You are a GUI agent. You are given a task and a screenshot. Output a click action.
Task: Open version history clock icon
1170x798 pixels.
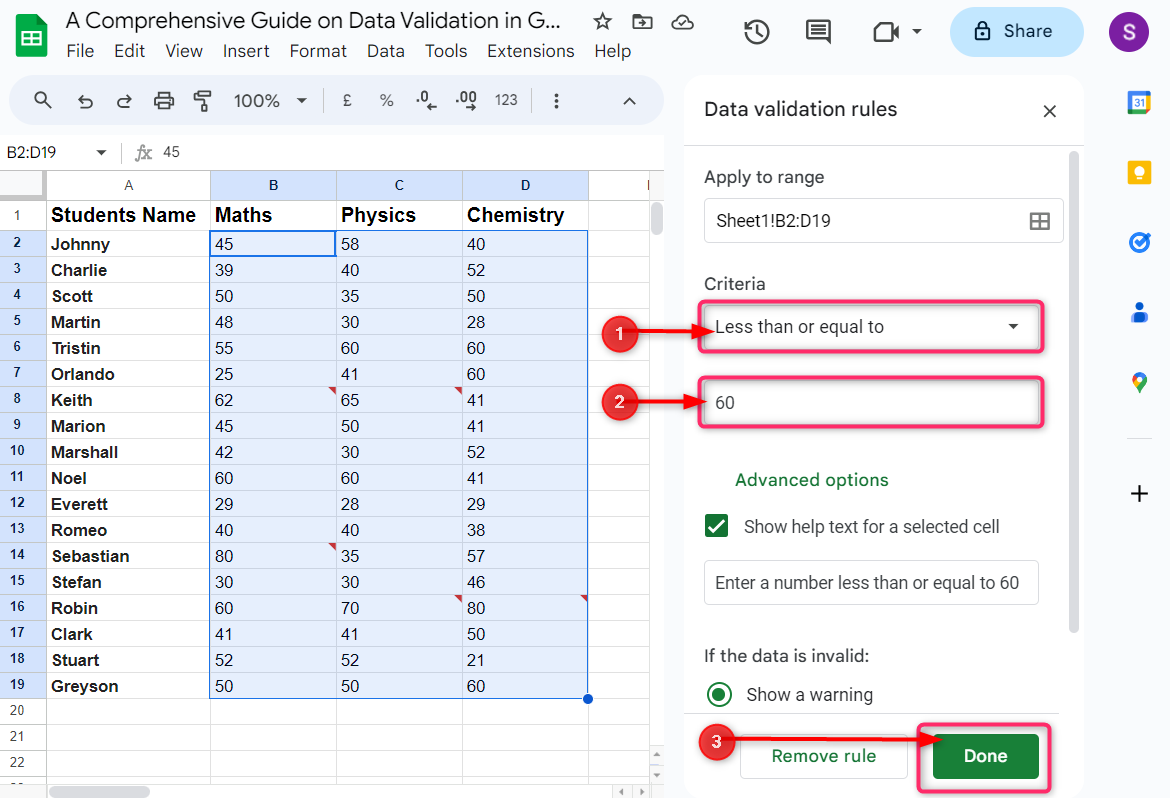pyautogui.click(x=757, y=32)
